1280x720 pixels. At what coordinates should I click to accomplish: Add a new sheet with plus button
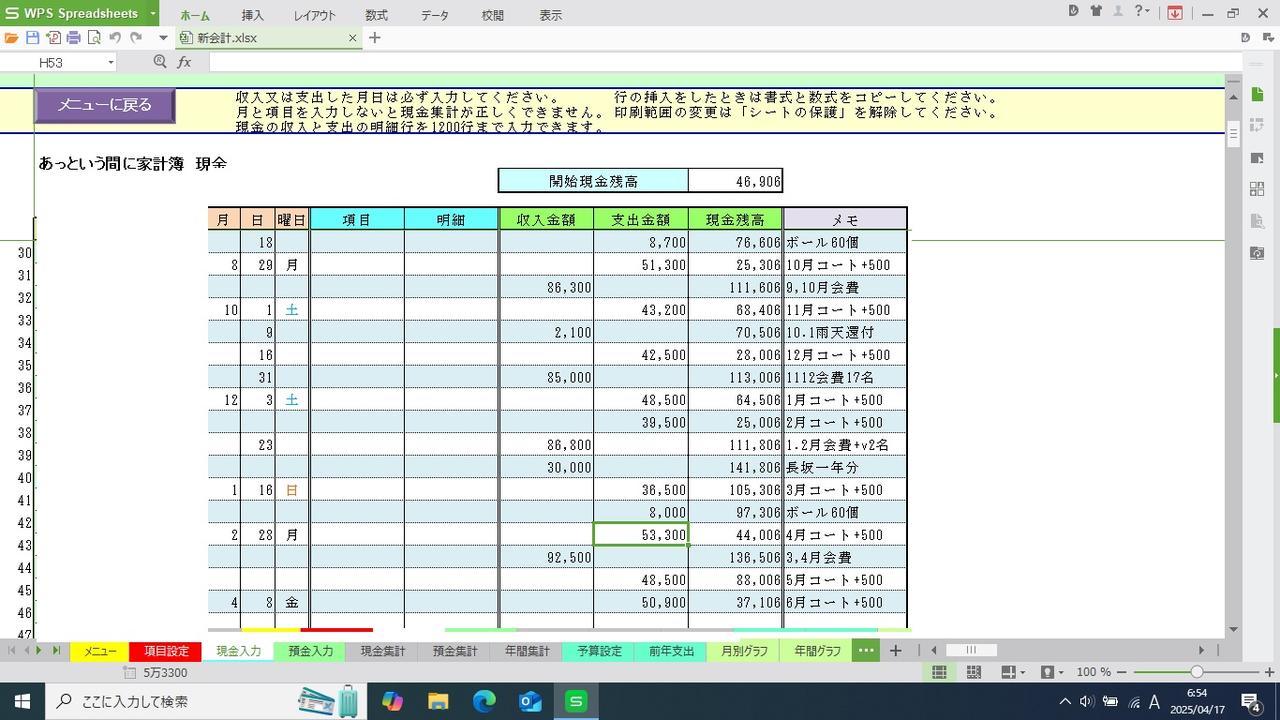coord(896,651)
